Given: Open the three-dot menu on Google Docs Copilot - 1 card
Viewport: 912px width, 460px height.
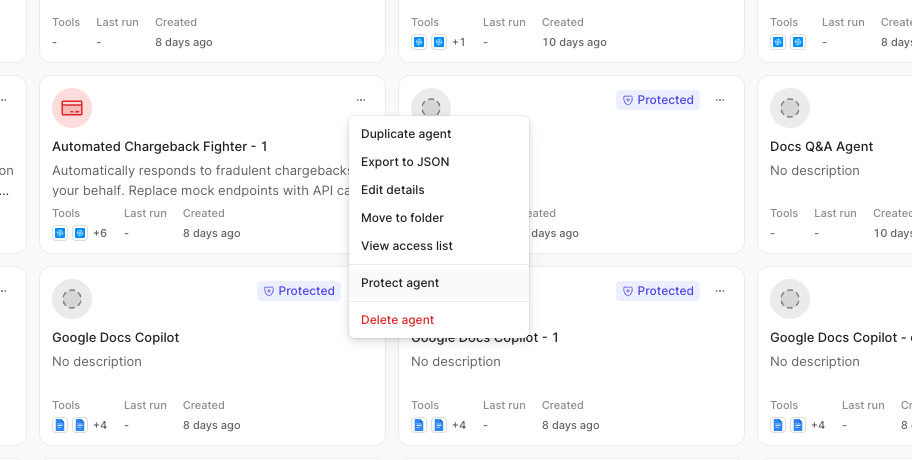Looking at the screenshot, I should 720,291.
